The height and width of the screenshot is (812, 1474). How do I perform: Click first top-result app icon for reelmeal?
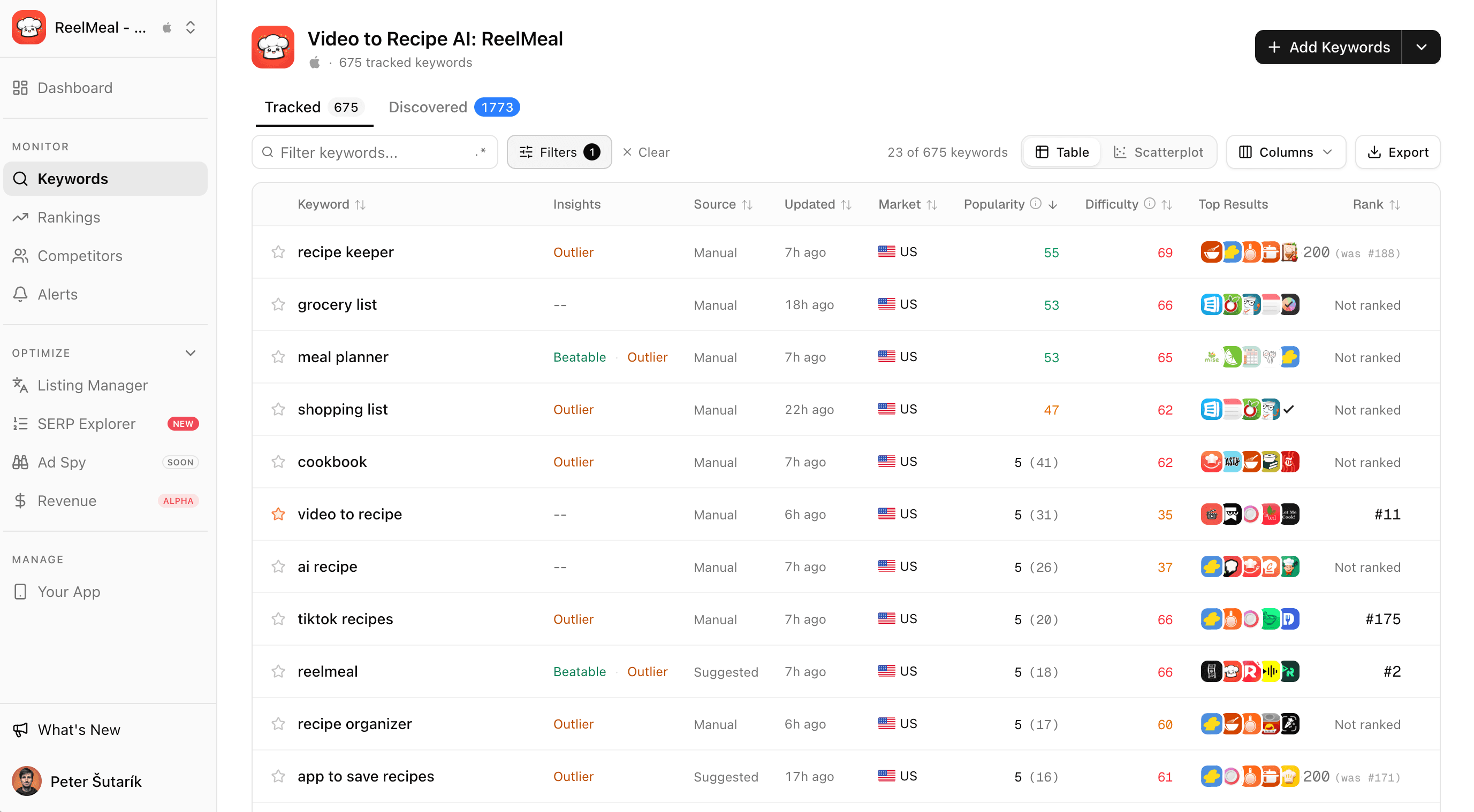tap(1211, 671)
